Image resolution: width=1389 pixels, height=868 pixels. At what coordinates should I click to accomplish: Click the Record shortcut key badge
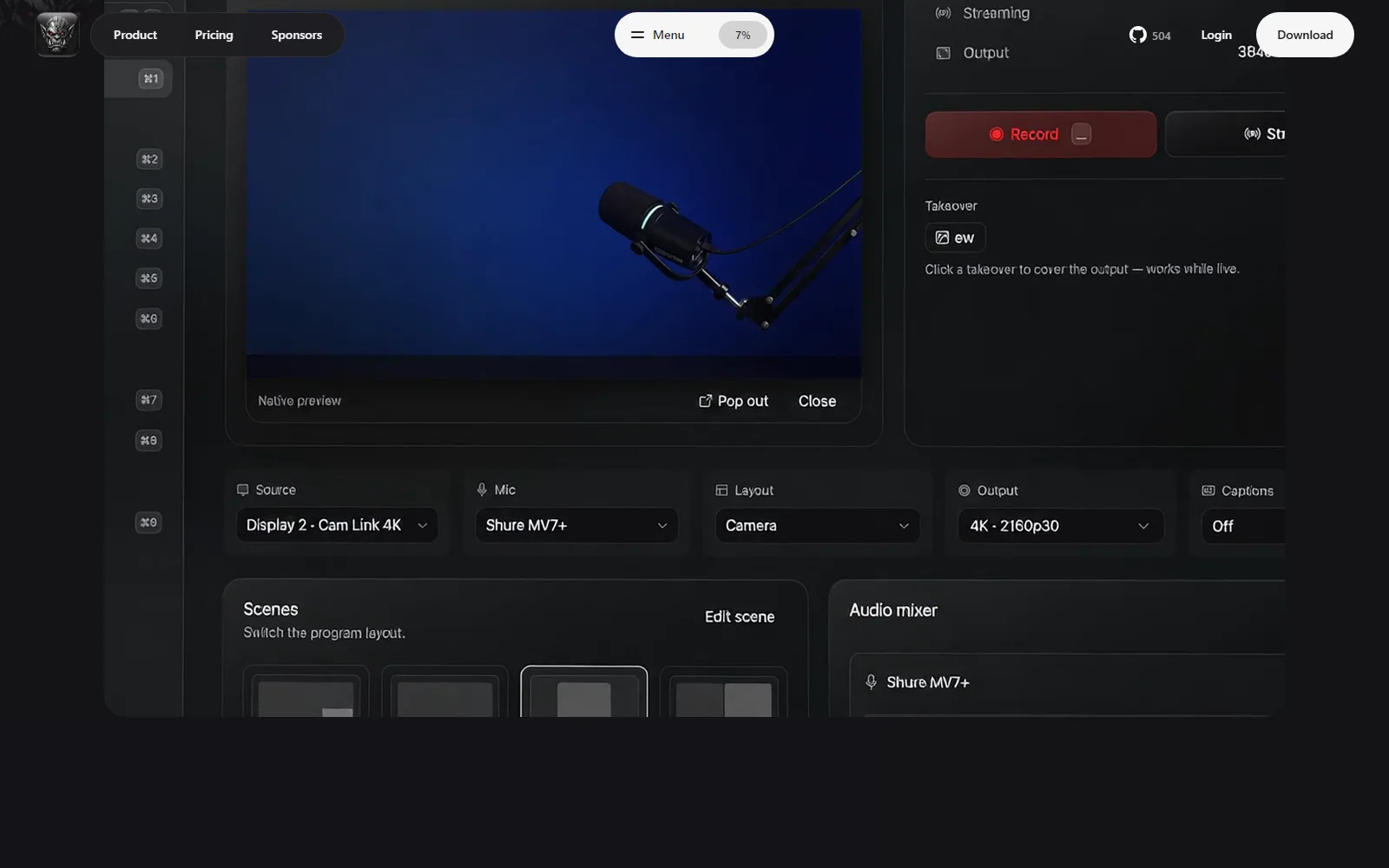click(x=1081, y=135)
